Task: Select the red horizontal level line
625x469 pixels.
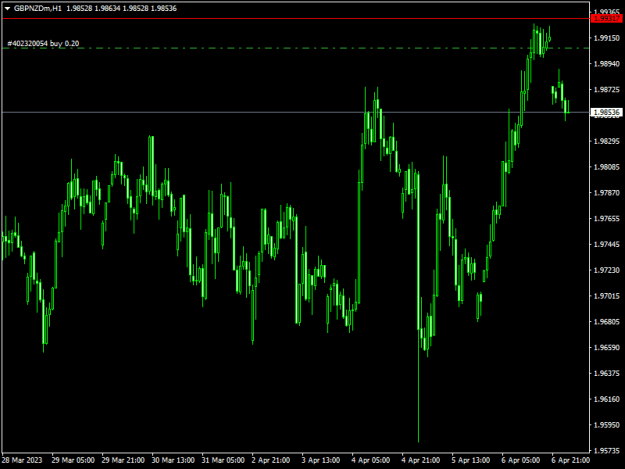Action: point(295,19)
